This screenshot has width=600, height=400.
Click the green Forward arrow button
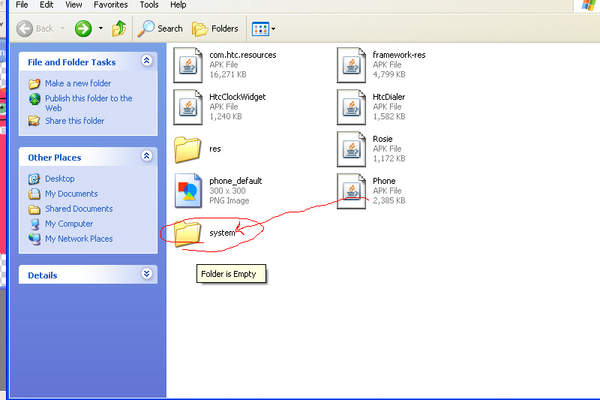tap(83, 29)
